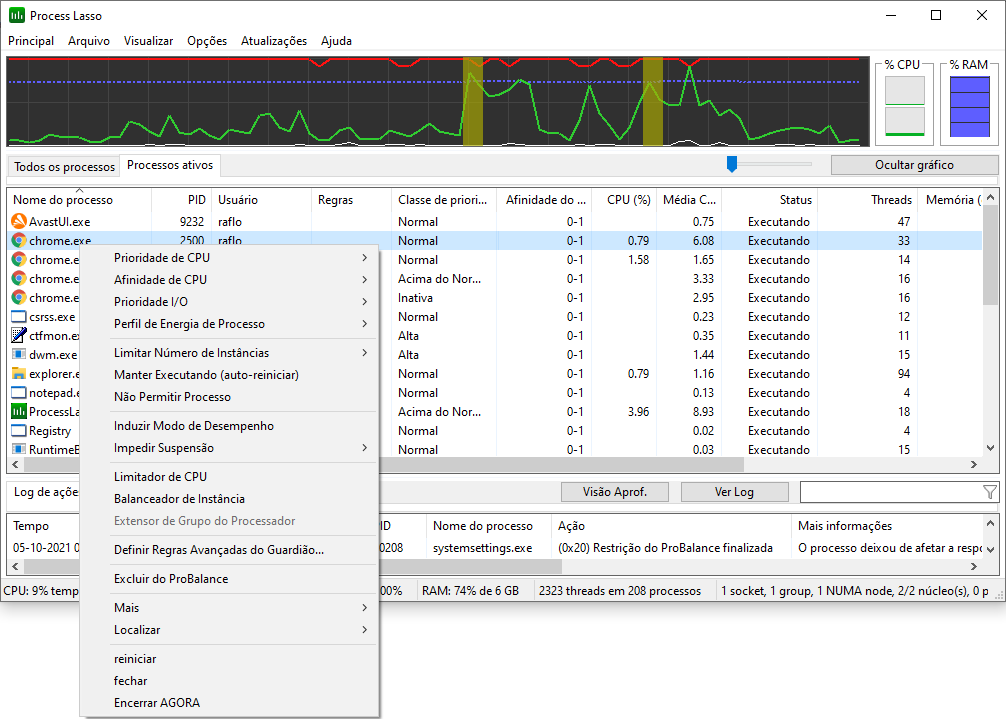This screenshot has height=719, width=1006.
Task: Toggle Excluir do ProBalance
Action: pyautogui.click(x=171, y=579)
